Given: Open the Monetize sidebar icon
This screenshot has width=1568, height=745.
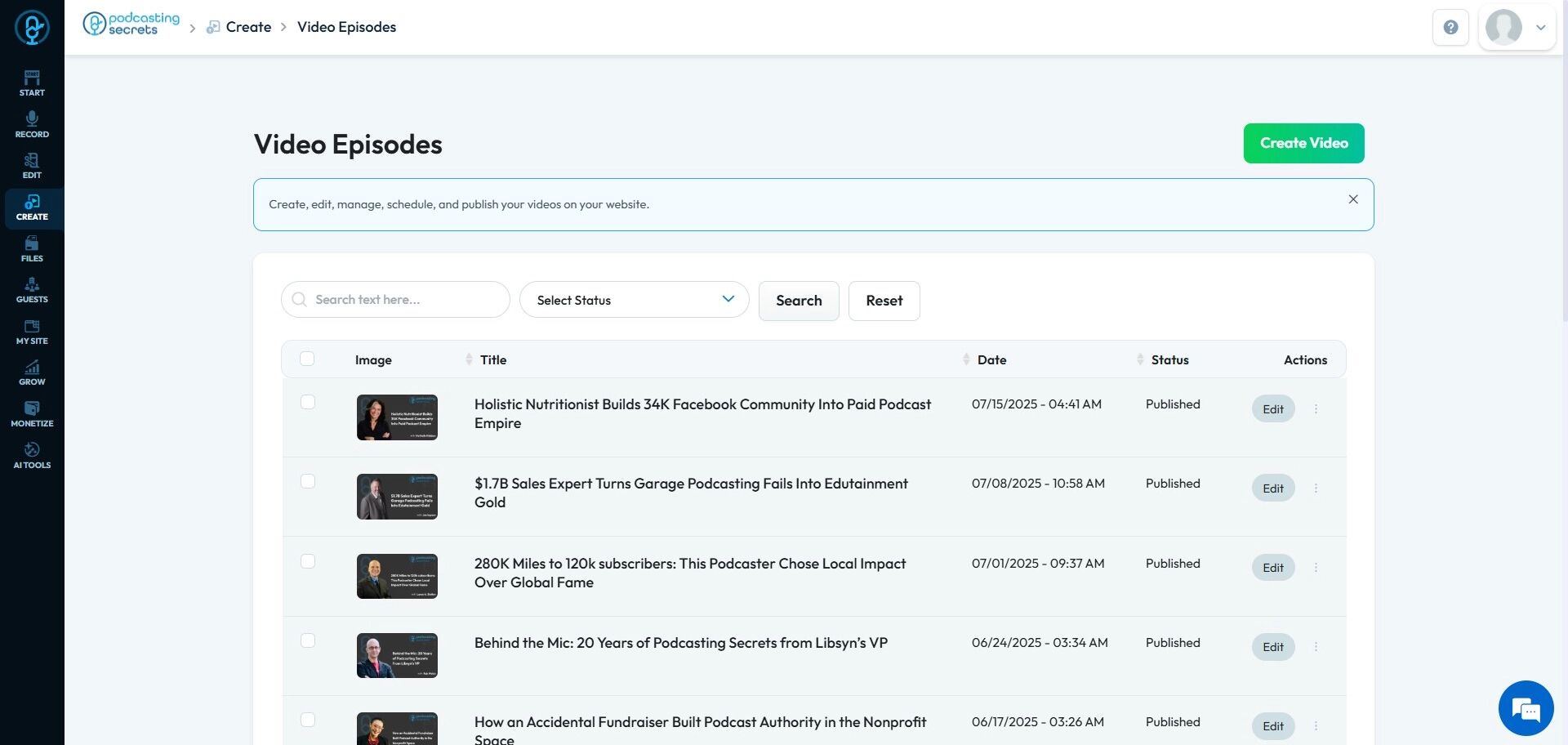Looking at the screenshot, I should pyautogui.click(x=32, y=414).
